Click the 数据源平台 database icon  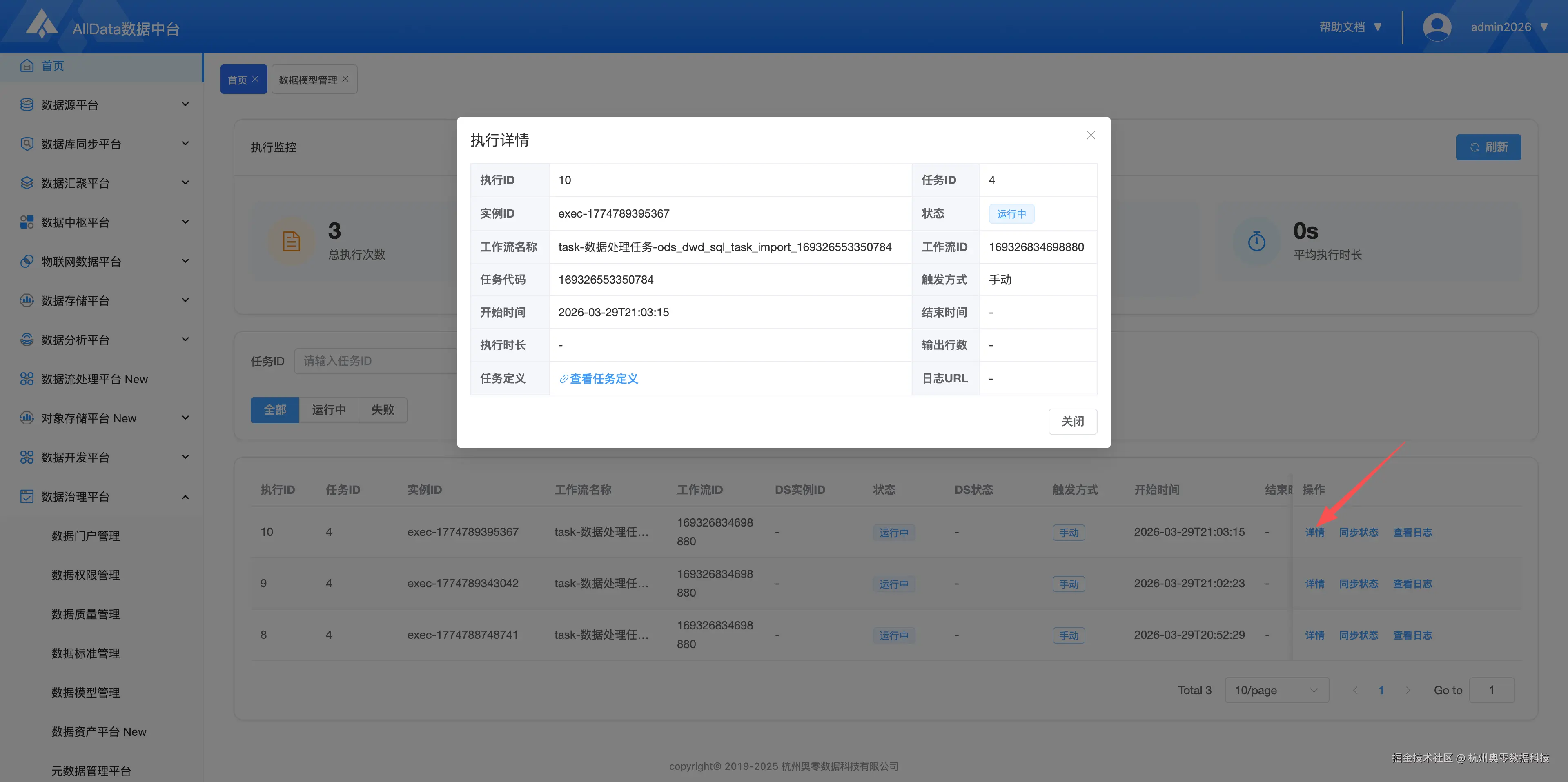click(26, 104)
